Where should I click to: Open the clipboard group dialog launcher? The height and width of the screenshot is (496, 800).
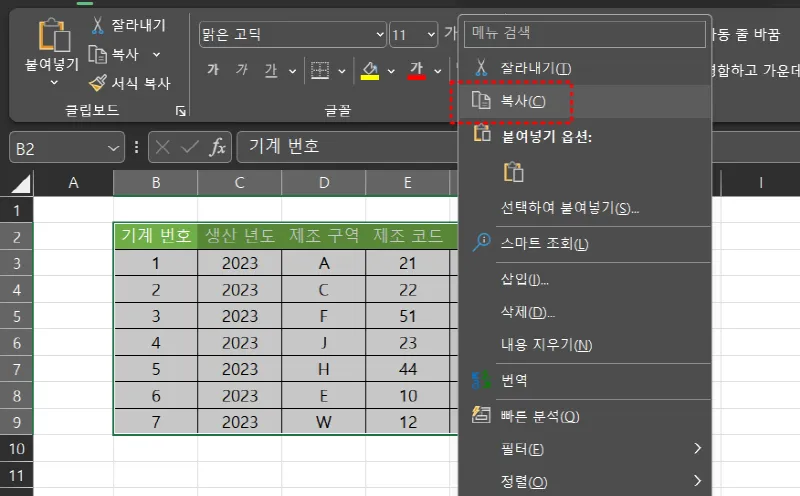pos(181,111)
